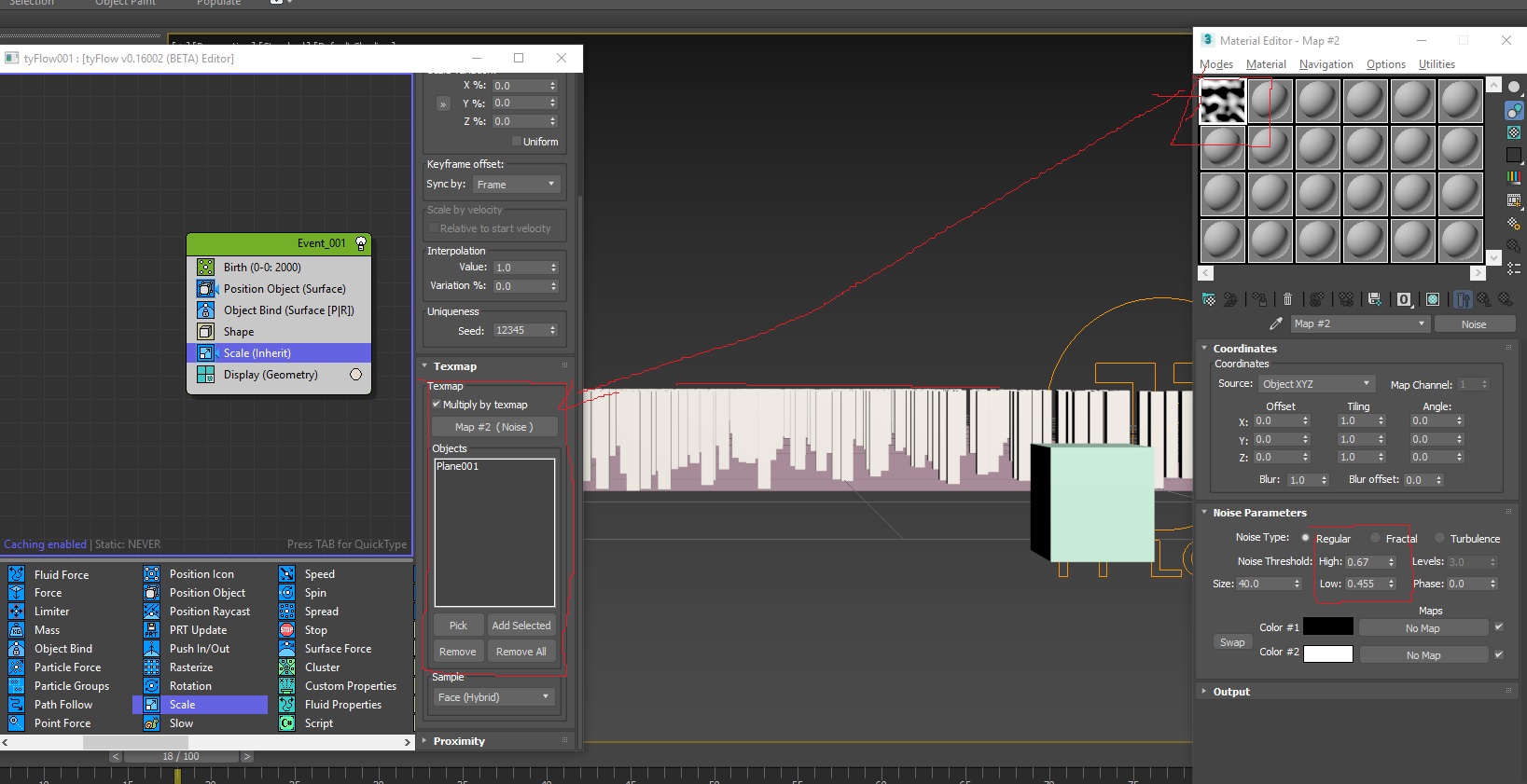Click the lightbulb icon on Event_001
Image resolution: width=1527 pixels, height=784 pixels.
coord(361,243)
